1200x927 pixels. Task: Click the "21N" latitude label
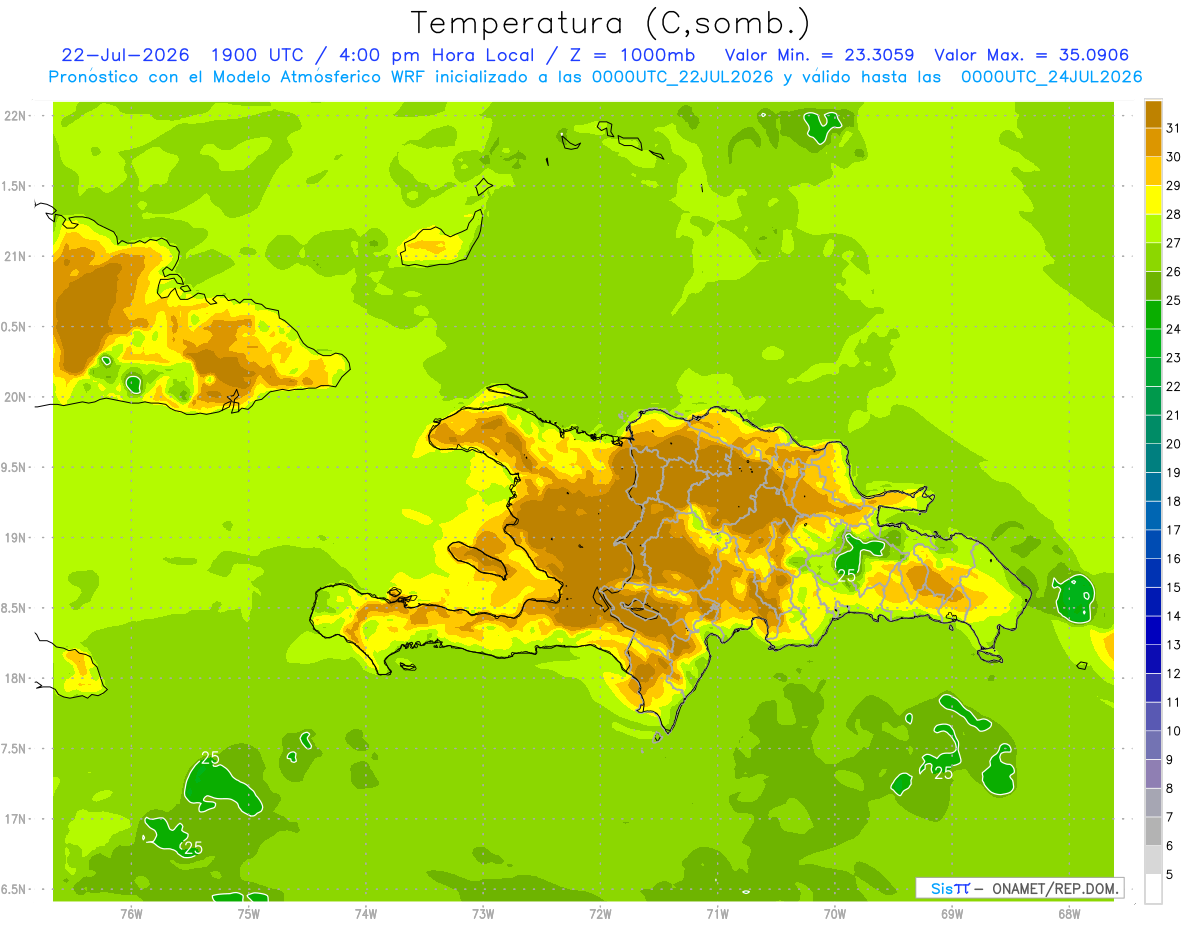[15, 257]
